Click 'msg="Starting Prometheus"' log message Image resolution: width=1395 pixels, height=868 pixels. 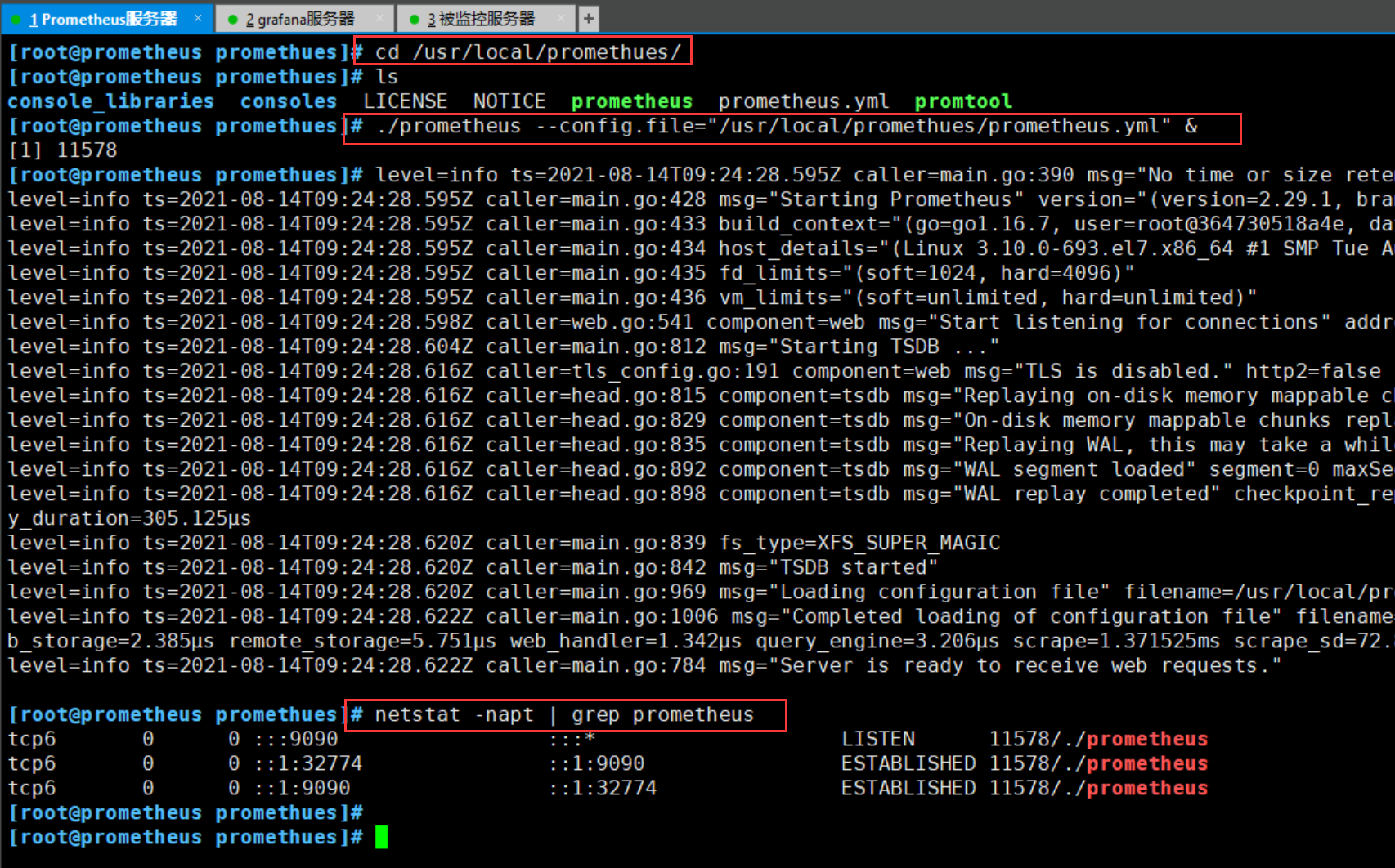click(871, 199)
